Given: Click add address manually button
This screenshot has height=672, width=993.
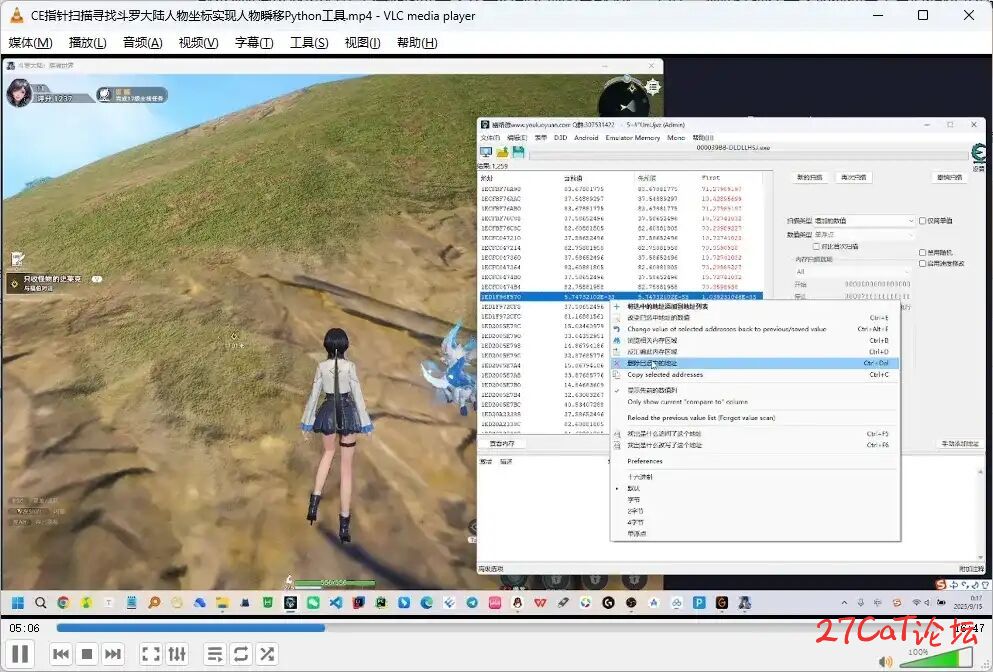Looking at the screenshot, I should (x=960, y=443).
